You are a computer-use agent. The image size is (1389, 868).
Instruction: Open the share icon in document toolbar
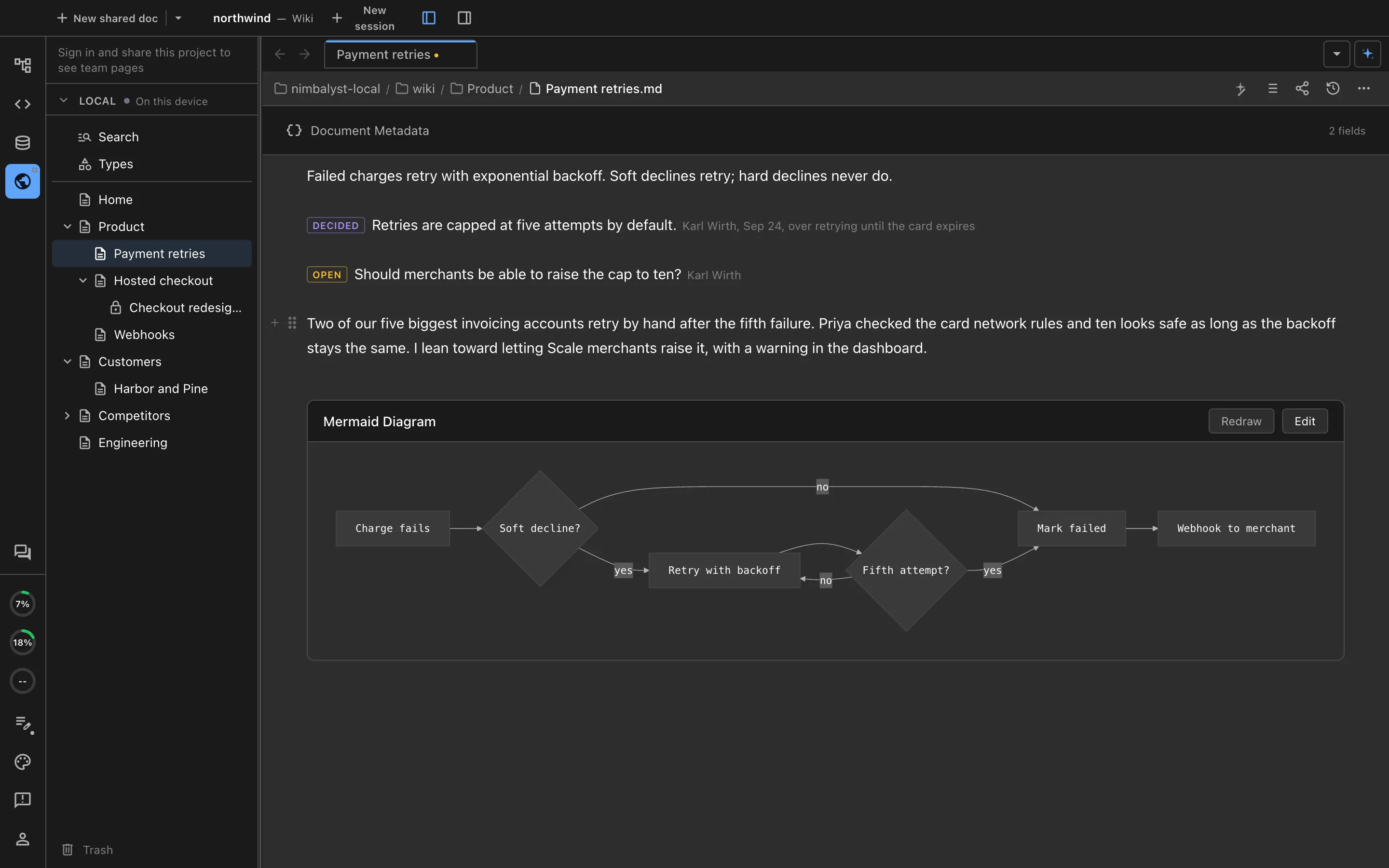(1302, 88)
